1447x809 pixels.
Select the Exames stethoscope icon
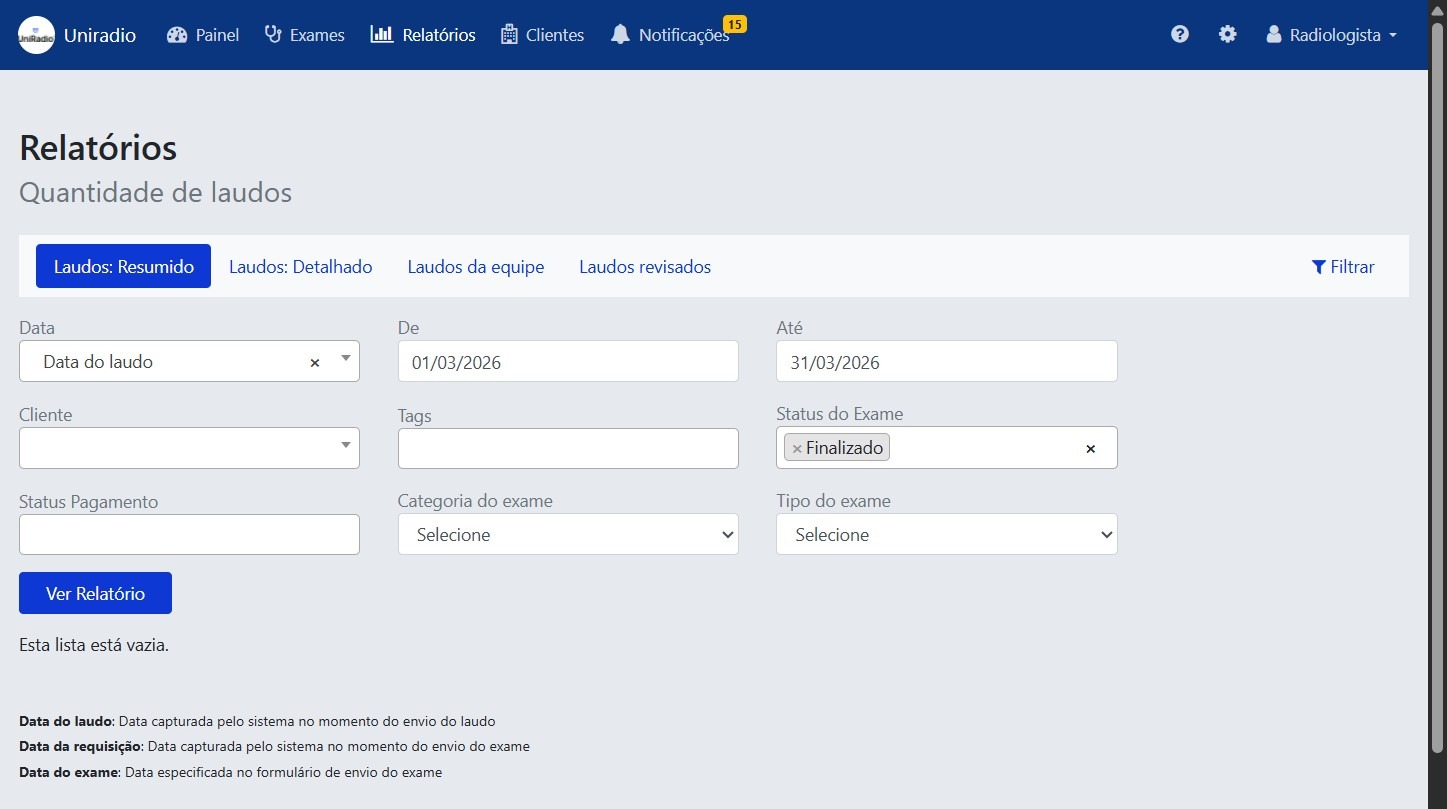point(271,34)
